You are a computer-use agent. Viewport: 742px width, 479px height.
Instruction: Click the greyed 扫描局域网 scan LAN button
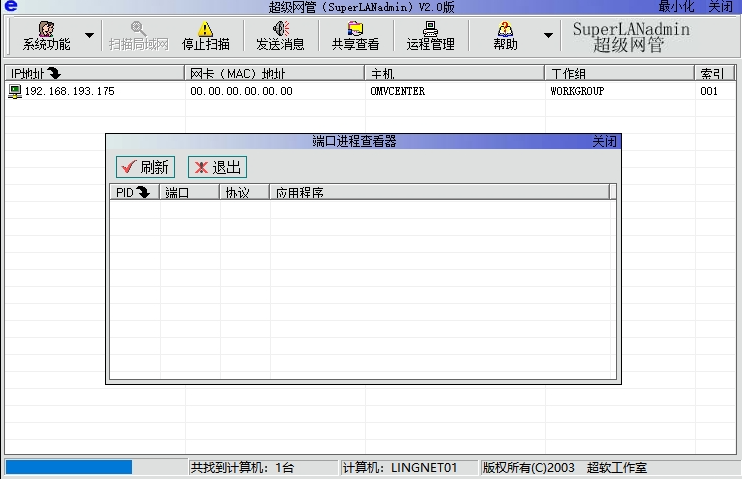pos(138,36)
